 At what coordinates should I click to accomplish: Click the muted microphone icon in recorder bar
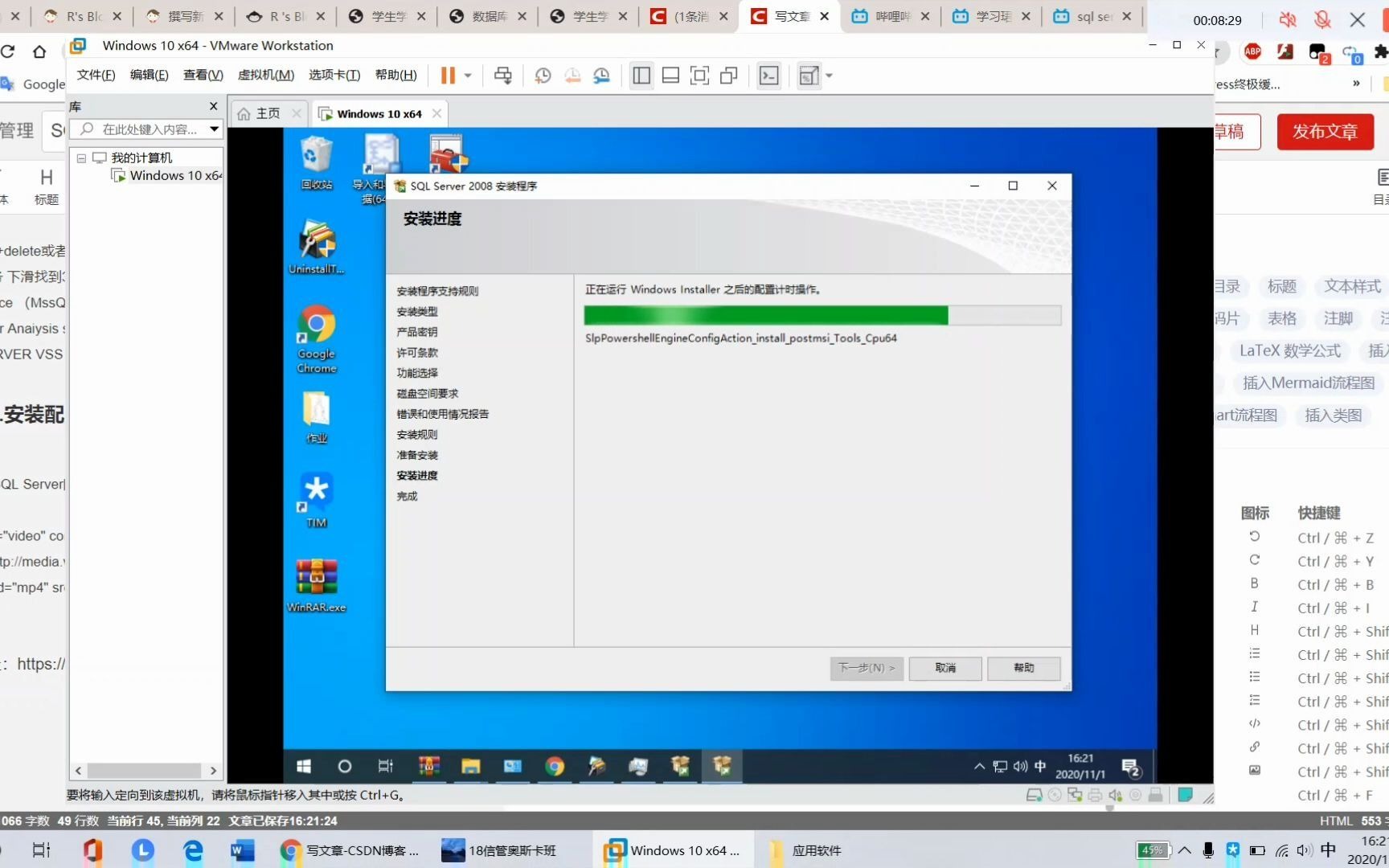pos(1322,20)
